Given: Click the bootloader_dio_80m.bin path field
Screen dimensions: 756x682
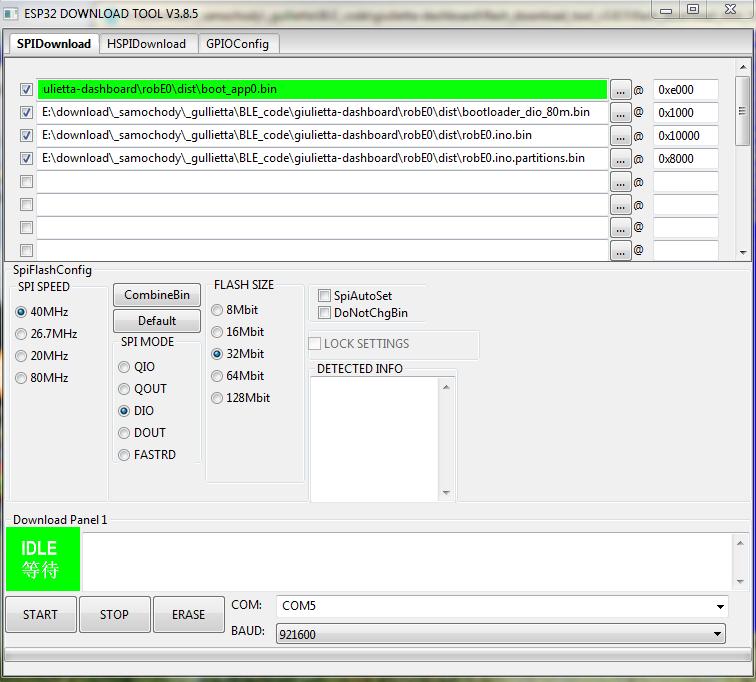Looking at the screenshot, I should point(323,112).
